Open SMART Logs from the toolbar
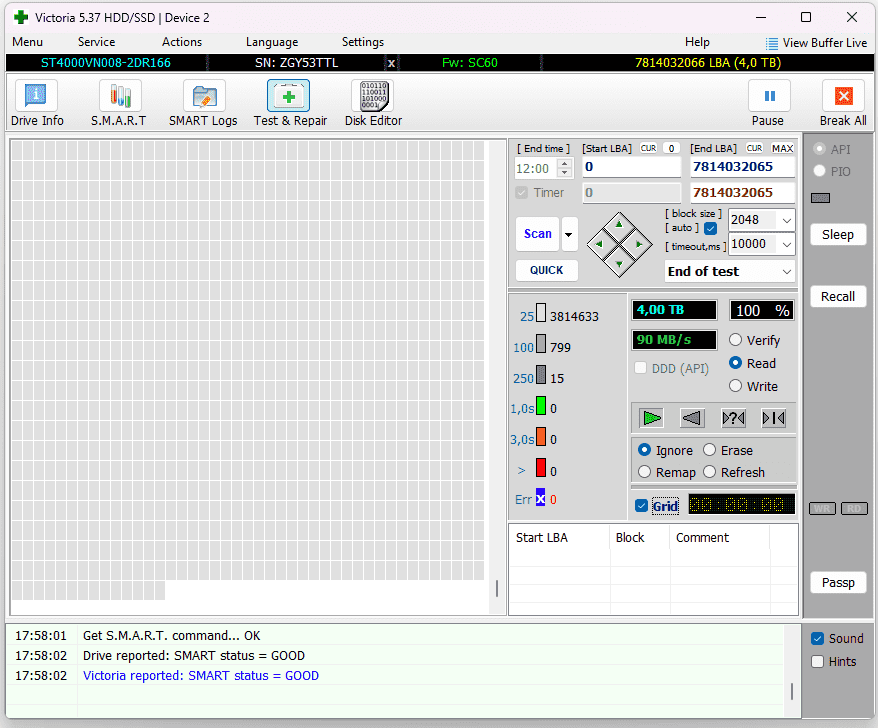This screenshot has width=878, height=728. tap(203, 97)
